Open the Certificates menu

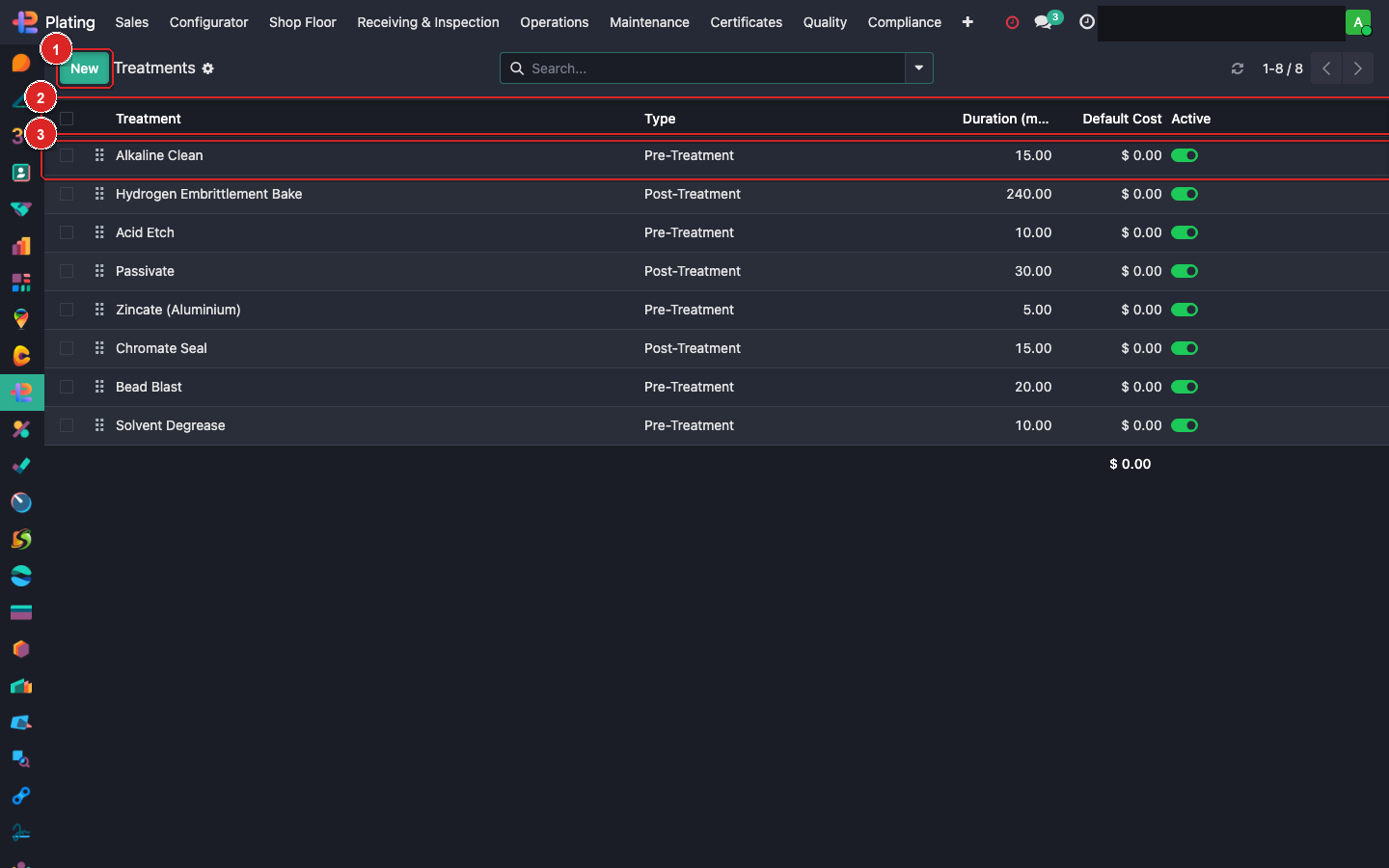click(x=746, y=22)
